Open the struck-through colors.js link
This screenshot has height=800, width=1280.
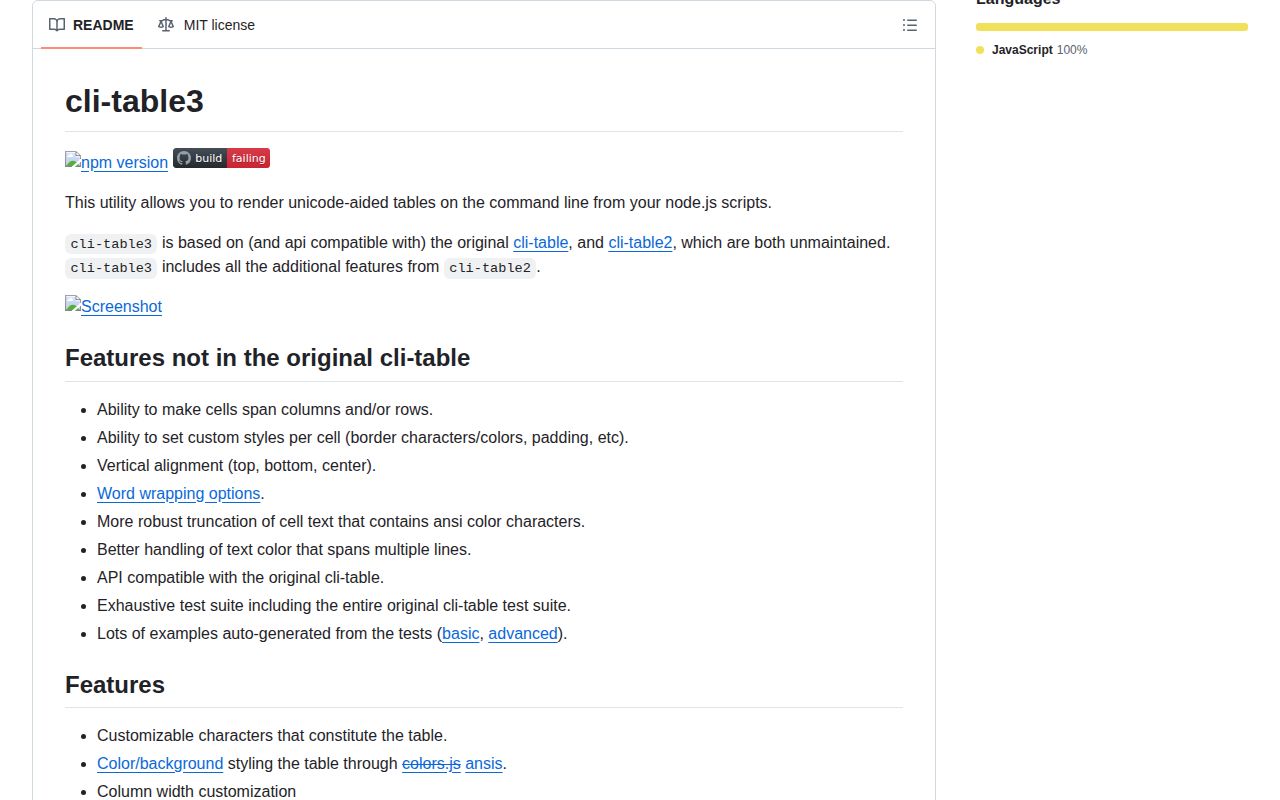[431, 763]
